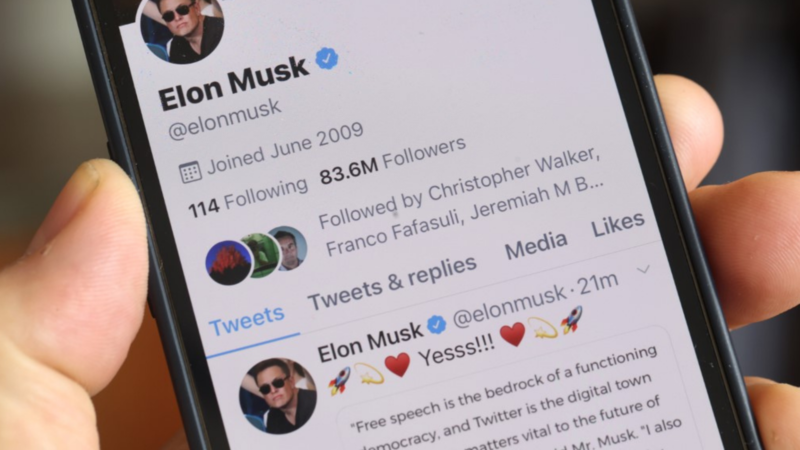
Task: Tap the verified badge in the tweet header
Action: point(436,324)
